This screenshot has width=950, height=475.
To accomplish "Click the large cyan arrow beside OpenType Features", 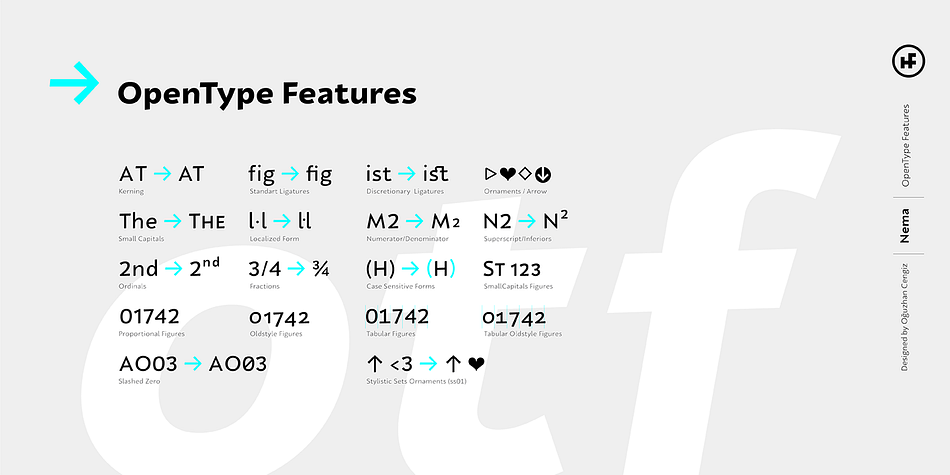I will (74, 83).
